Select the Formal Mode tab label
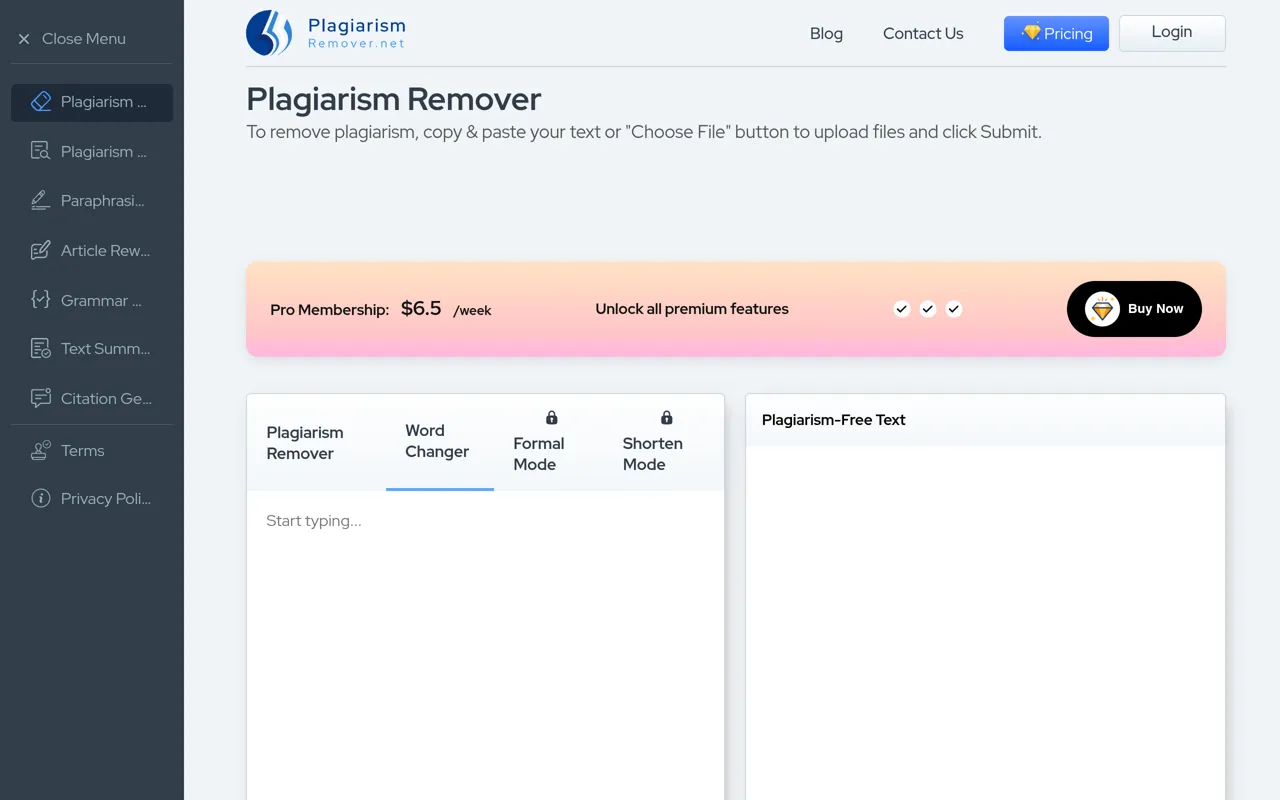 [x=539, y=454]
